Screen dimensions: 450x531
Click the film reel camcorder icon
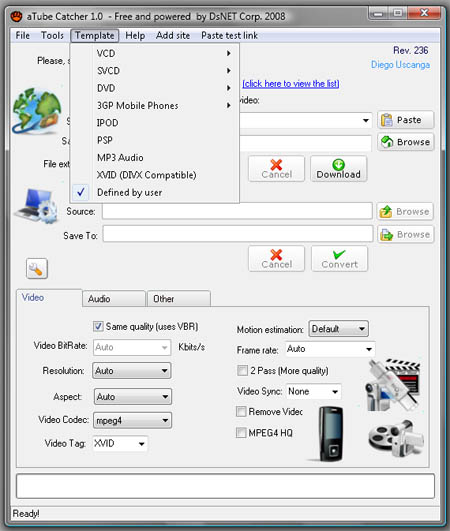tap(395, 439)
